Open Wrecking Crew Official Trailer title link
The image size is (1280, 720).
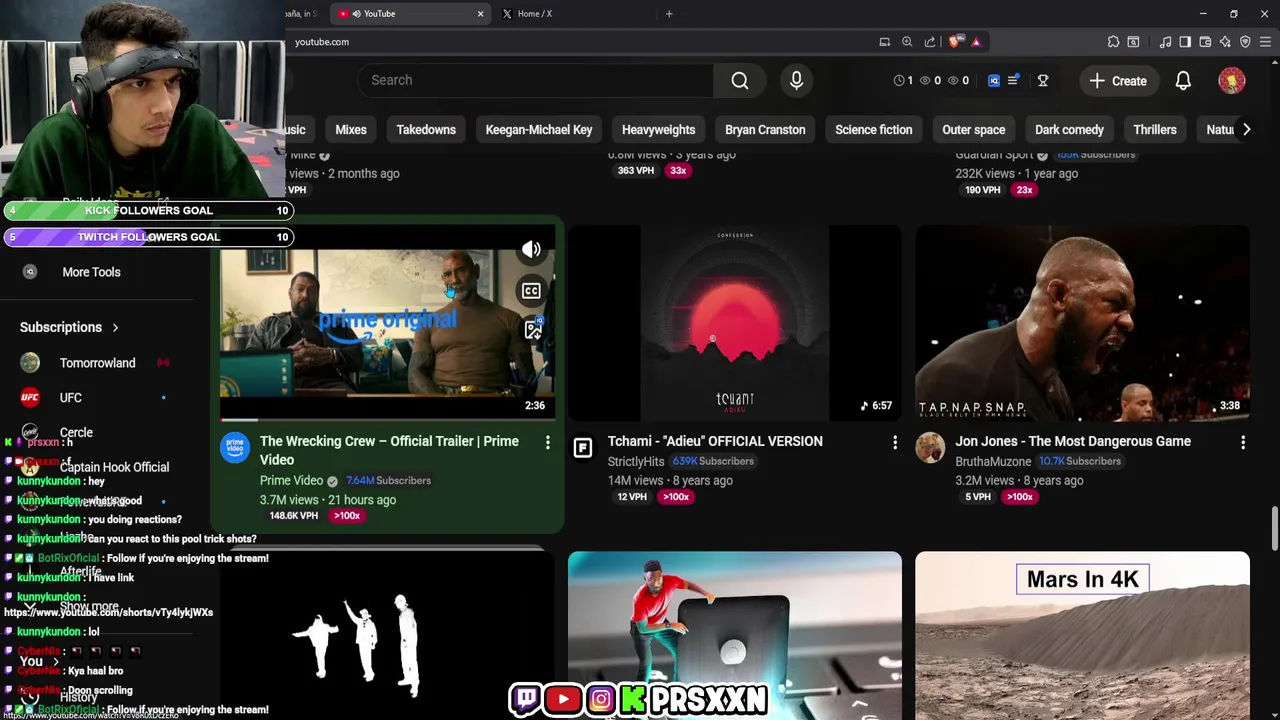click(x=389, y=450)
